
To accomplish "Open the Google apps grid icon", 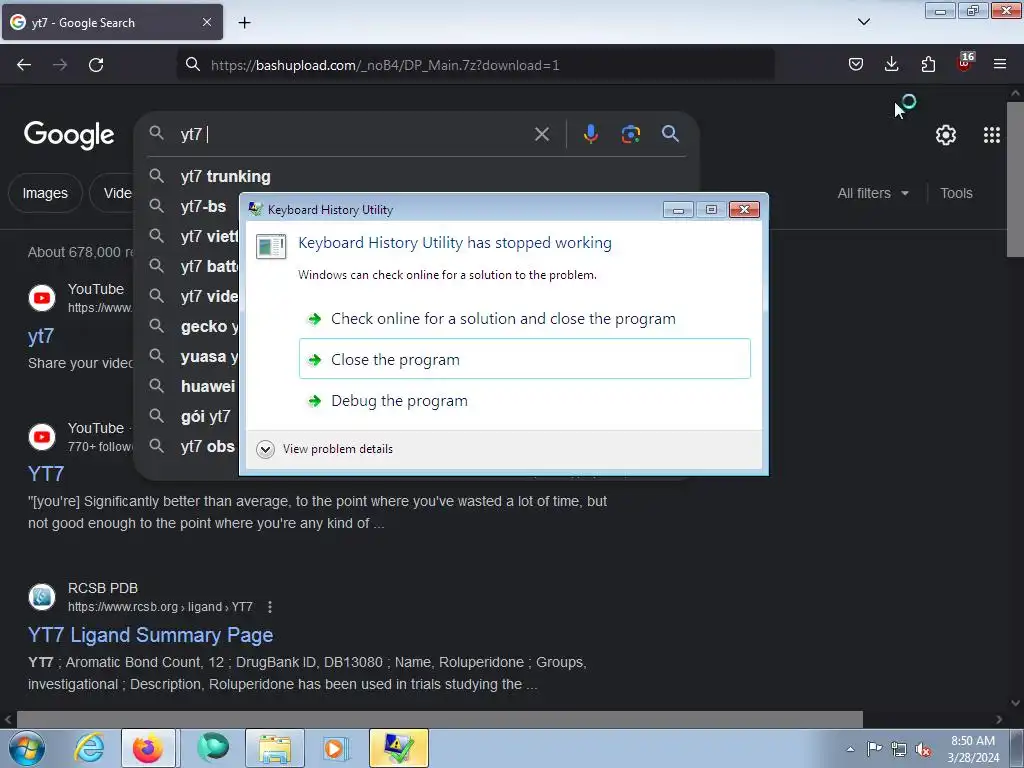I will pos(991,135).
